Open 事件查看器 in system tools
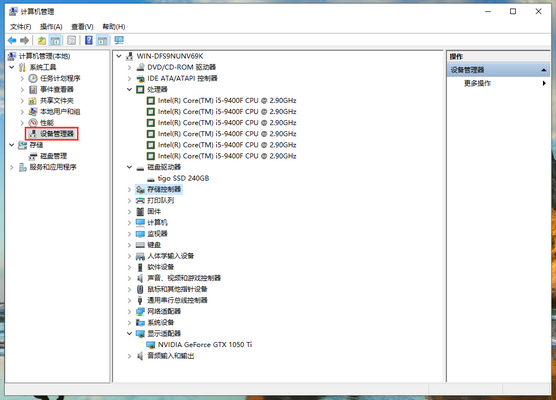556x400 pixels. coord(57,89)
